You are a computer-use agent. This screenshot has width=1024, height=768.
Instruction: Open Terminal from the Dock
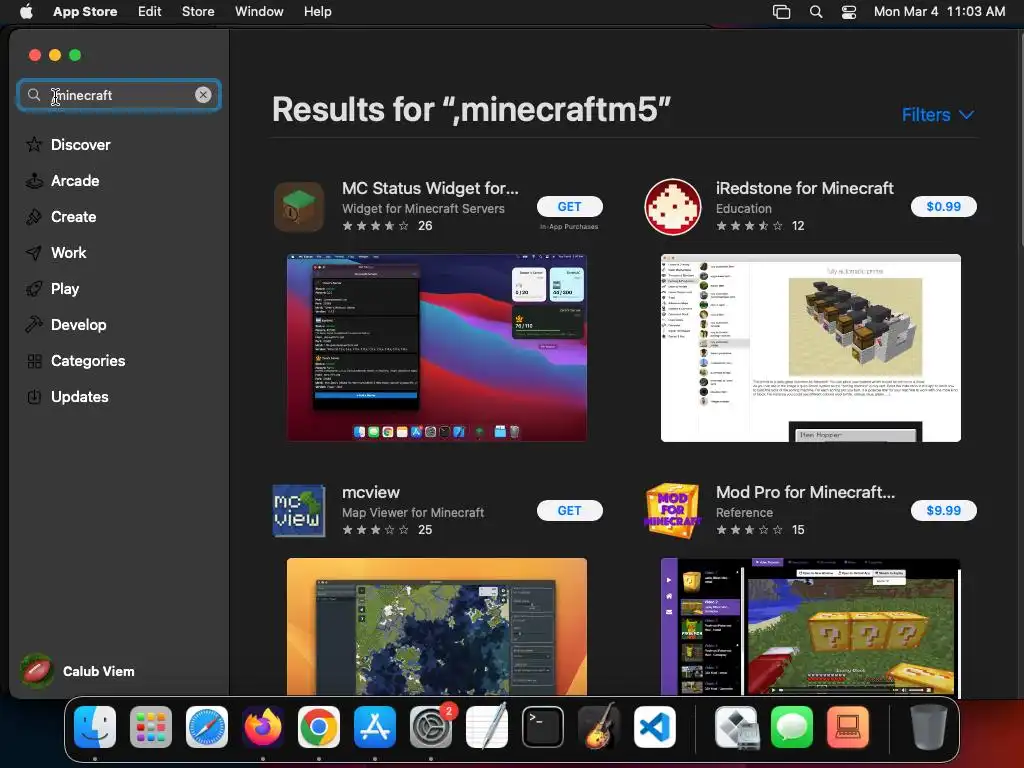(543, 726)
